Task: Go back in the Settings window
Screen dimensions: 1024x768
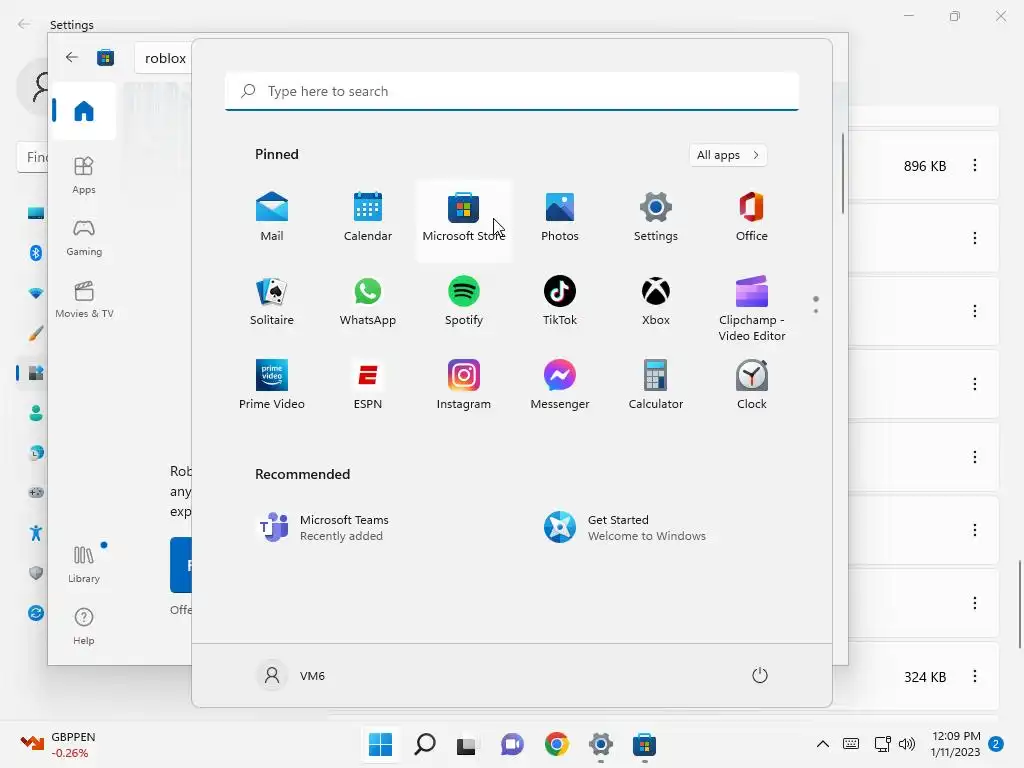Action: click(24, 24)
